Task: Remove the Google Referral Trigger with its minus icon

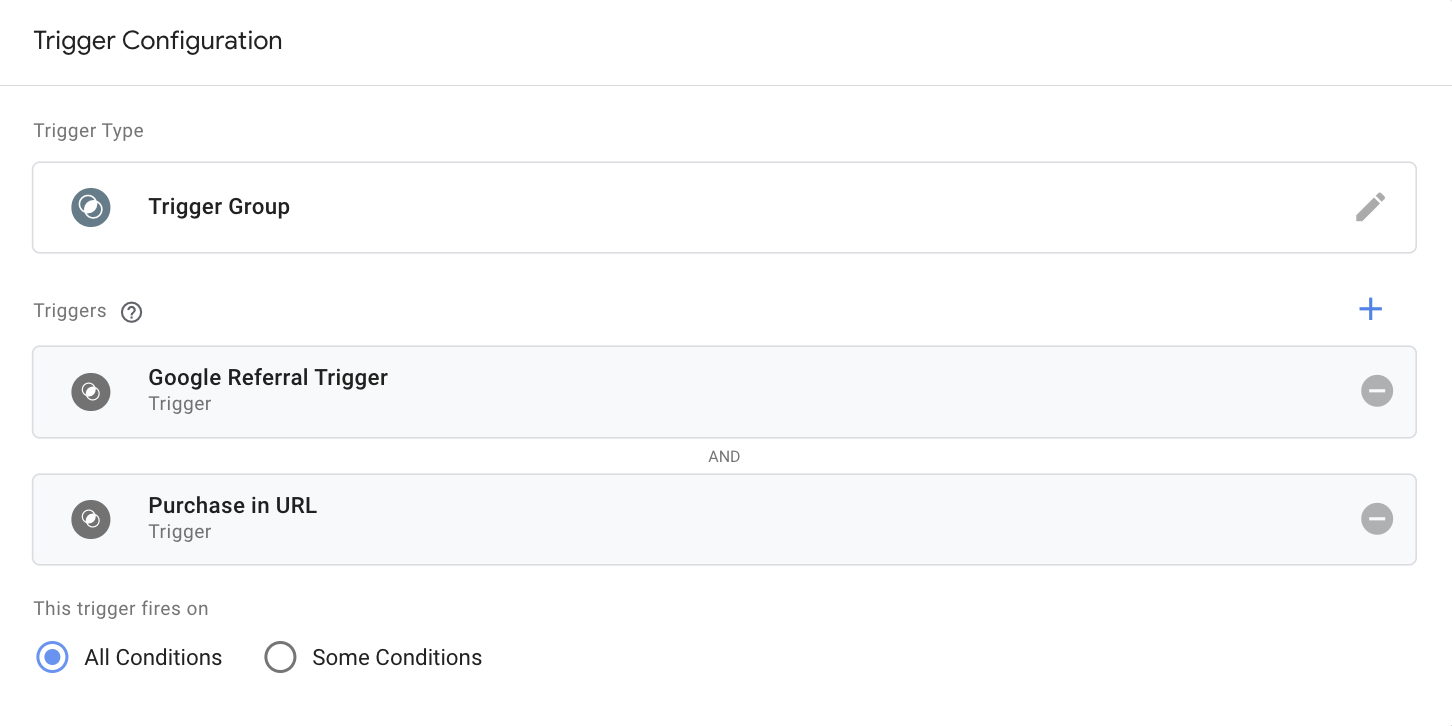Action: (1377, 391)
